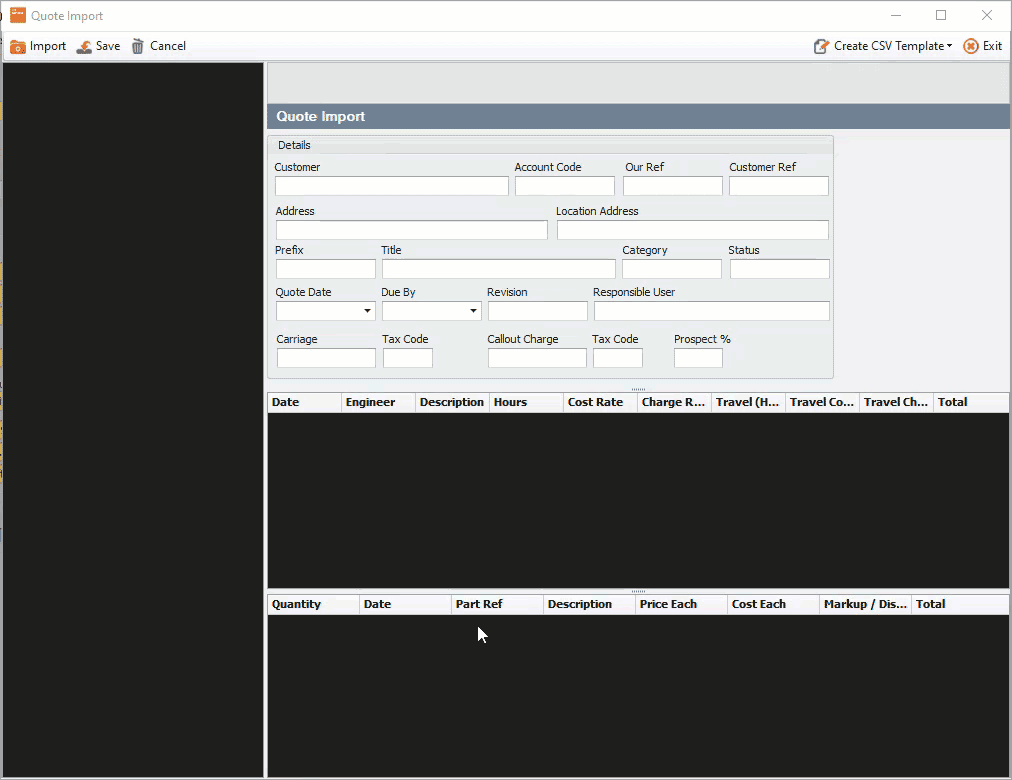Click the Our Ref field
This screenshot has width=1012, height=780.
[x=673, y=186]
